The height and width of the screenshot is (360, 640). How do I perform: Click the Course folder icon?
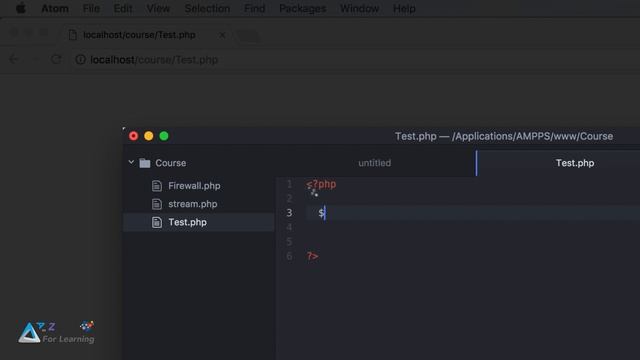pos(145,163)
